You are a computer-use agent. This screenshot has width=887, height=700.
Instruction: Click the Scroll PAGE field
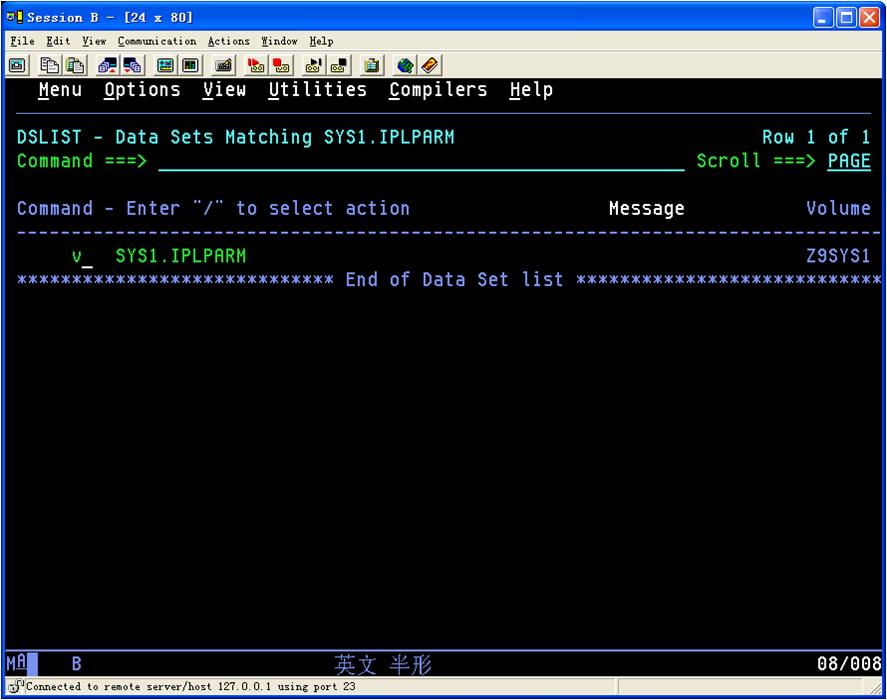849,161
